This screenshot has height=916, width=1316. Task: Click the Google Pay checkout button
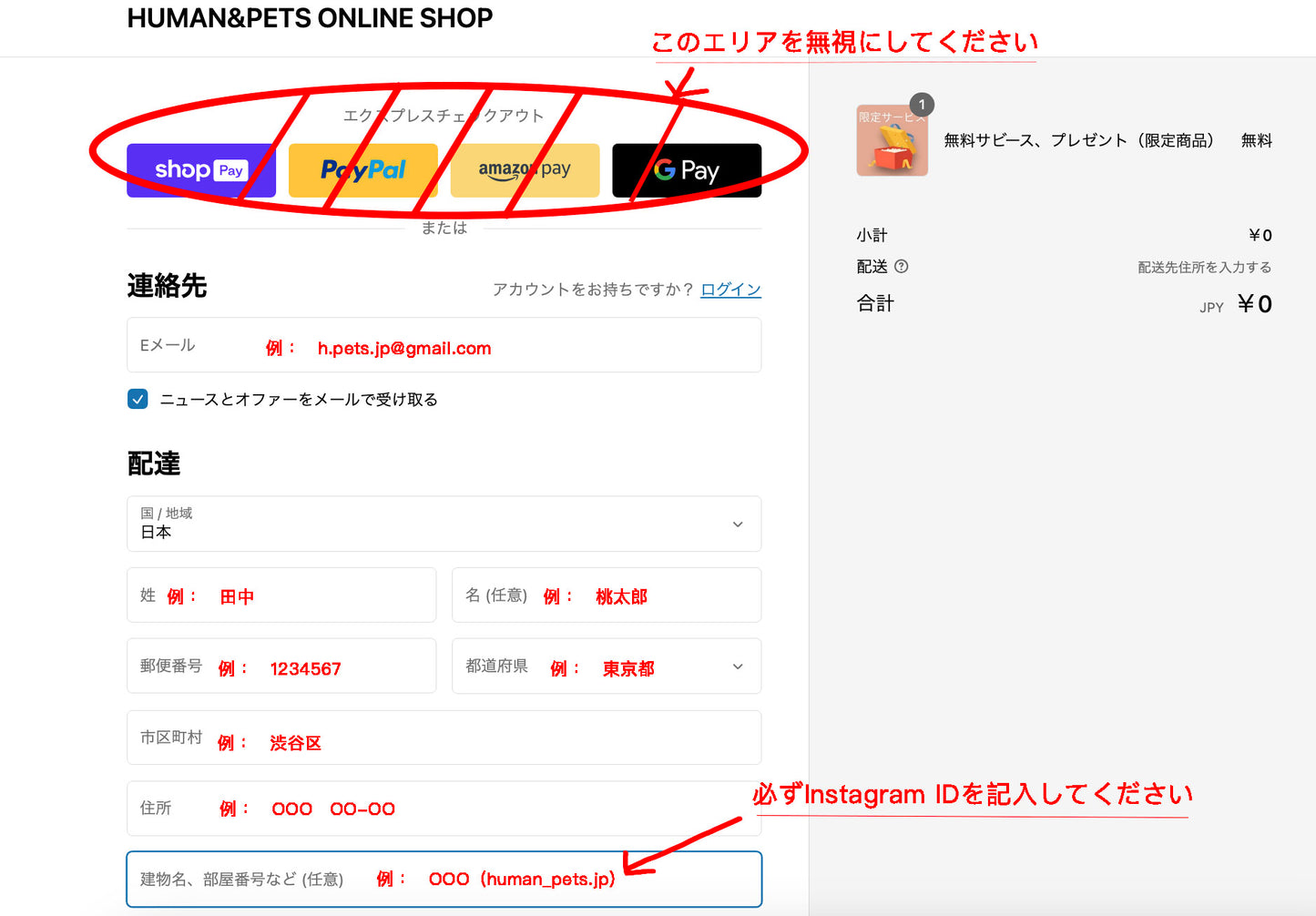(x=687, y=170)
